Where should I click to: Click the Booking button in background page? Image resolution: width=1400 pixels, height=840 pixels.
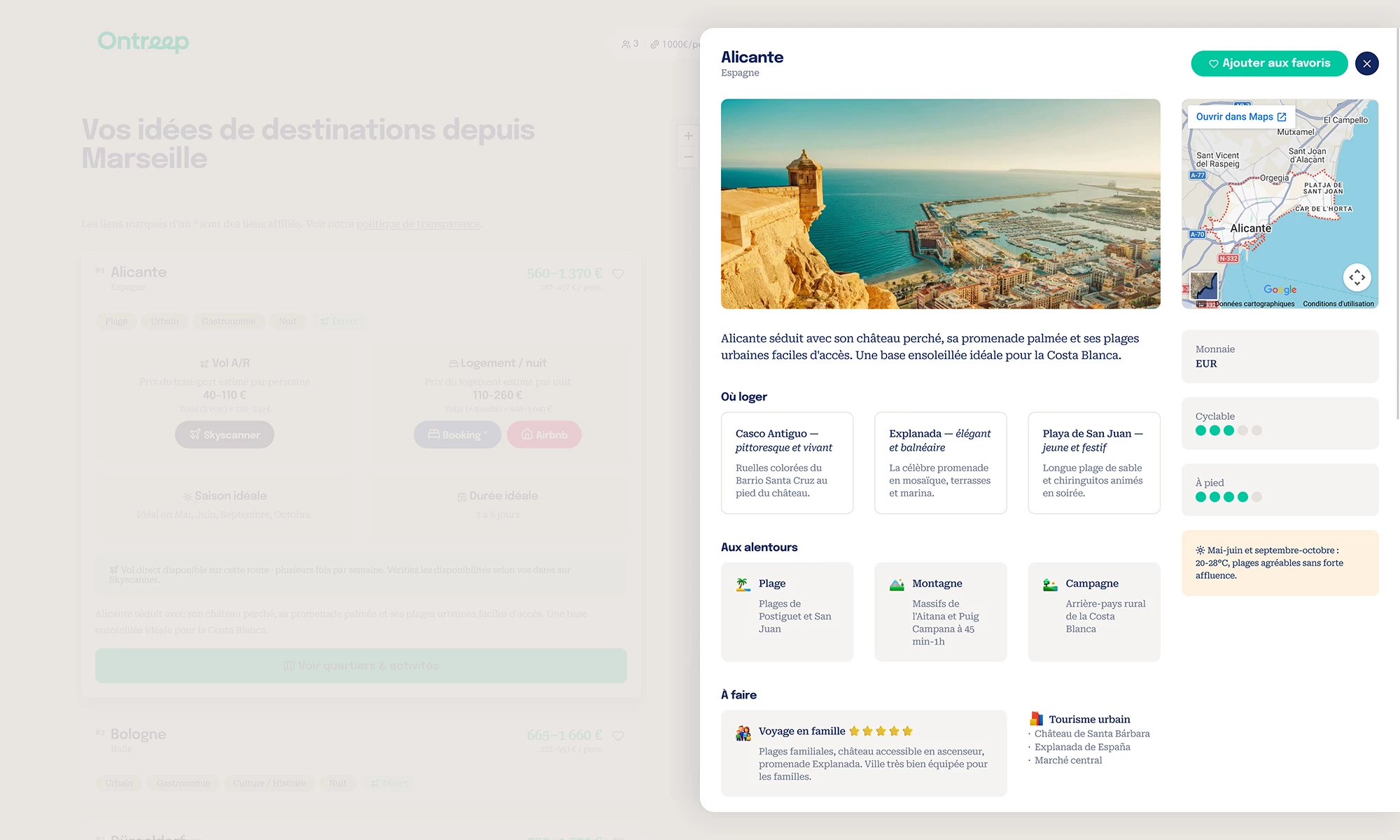[x=457, y=435]
